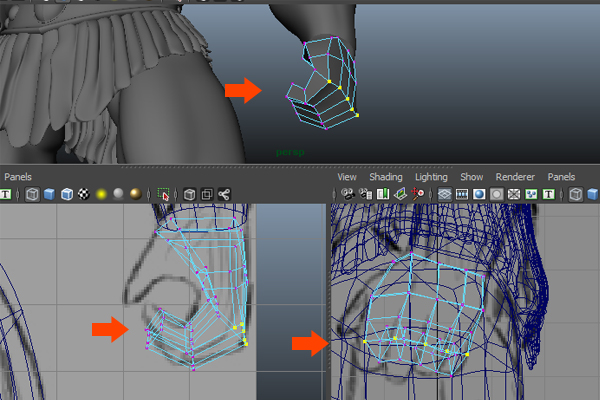Select Smooth Shade cube in right panel

point(593,194)
